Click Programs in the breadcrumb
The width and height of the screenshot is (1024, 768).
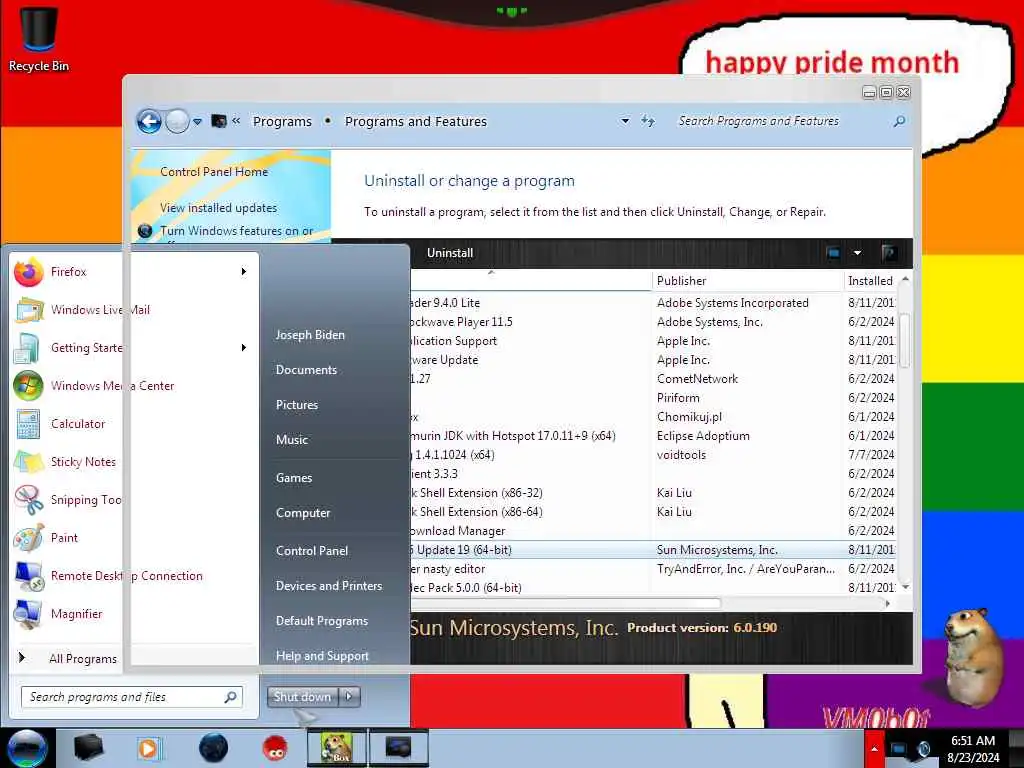282,121
